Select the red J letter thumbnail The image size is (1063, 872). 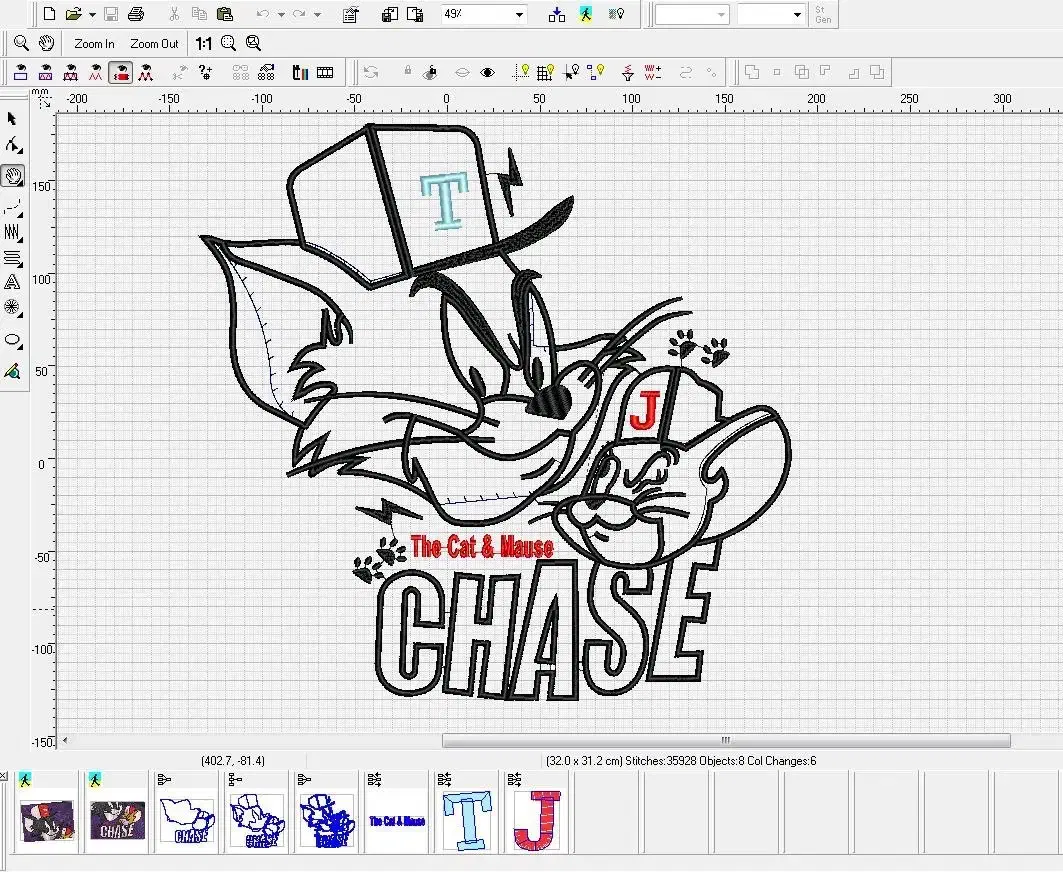(x=536, y=821)
